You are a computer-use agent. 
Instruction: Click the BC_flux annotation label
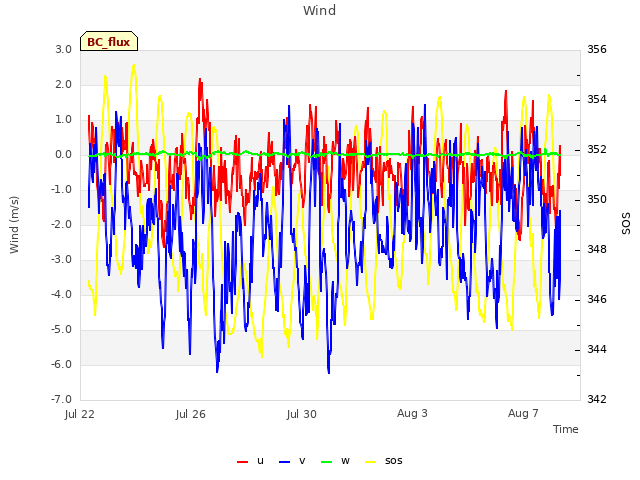tap(109, 42)
